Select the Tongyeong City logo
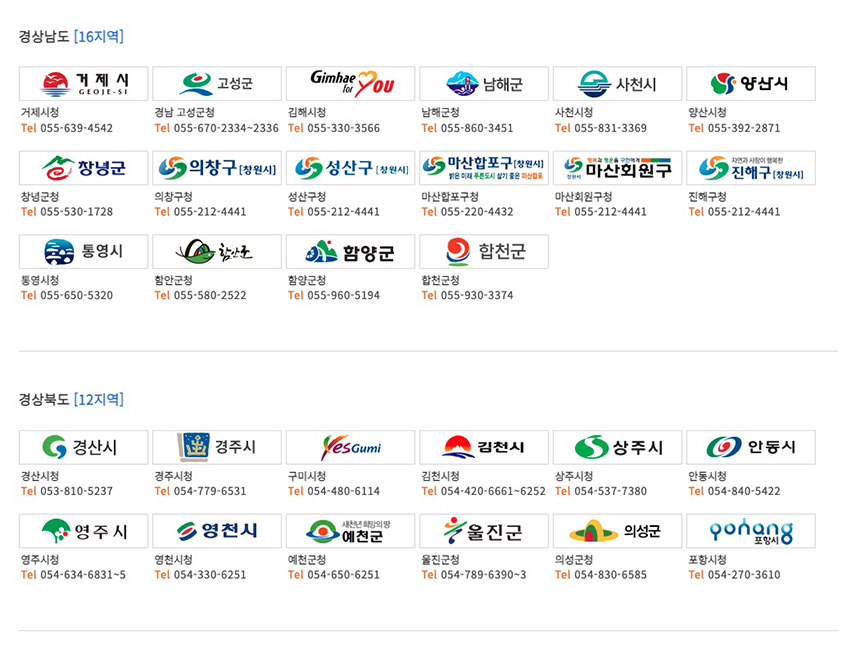This screenshot has width=860, height=658. pos(83,251)
